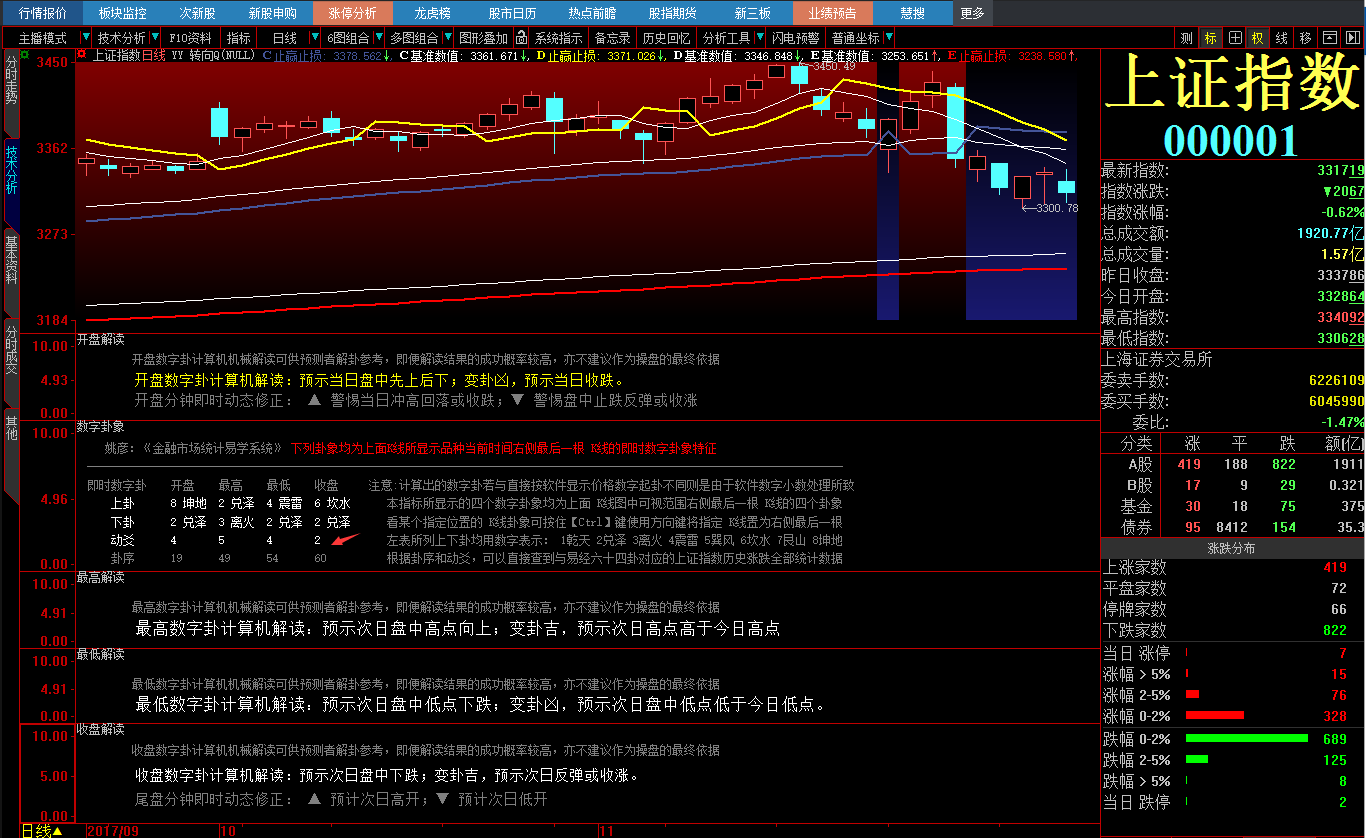Click the index code 000001
Image resolution: width=1366 pixels, height=838 pixels.
click(1231, 140)
